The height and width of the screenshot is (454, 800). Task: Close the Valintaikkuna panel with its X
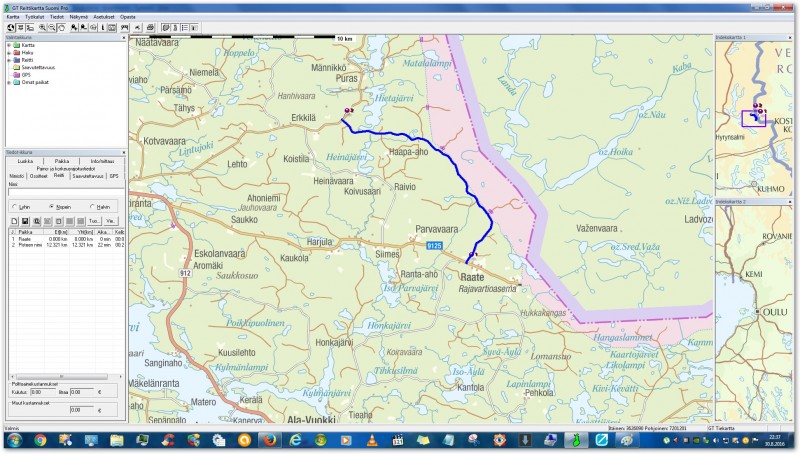coord(123,37)
